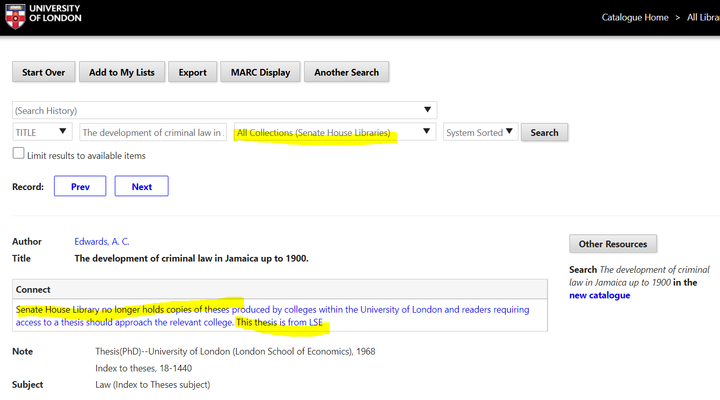Open the TITLE search type dropdown
Screen dimensions: 720x400
tap(42, 132)
